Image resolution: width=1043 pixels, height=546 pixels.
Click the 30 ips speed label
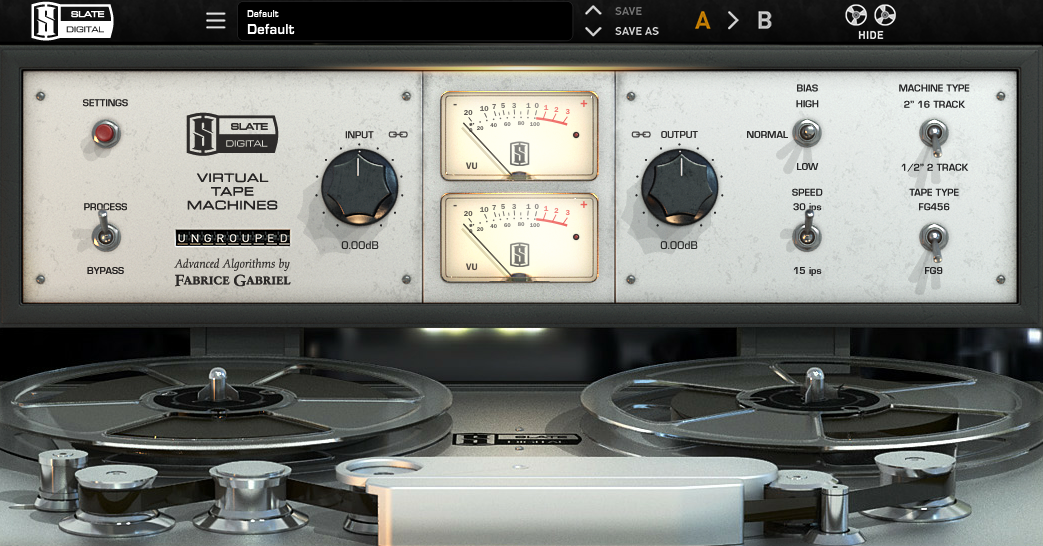tap(807, 207)
